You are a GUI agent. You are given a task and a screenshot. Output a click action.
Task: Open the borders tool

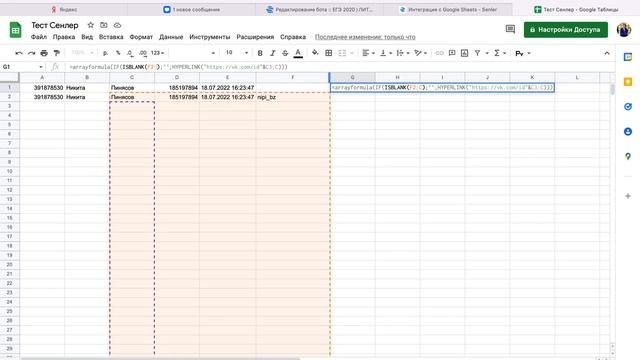click(x=329, y=53)
